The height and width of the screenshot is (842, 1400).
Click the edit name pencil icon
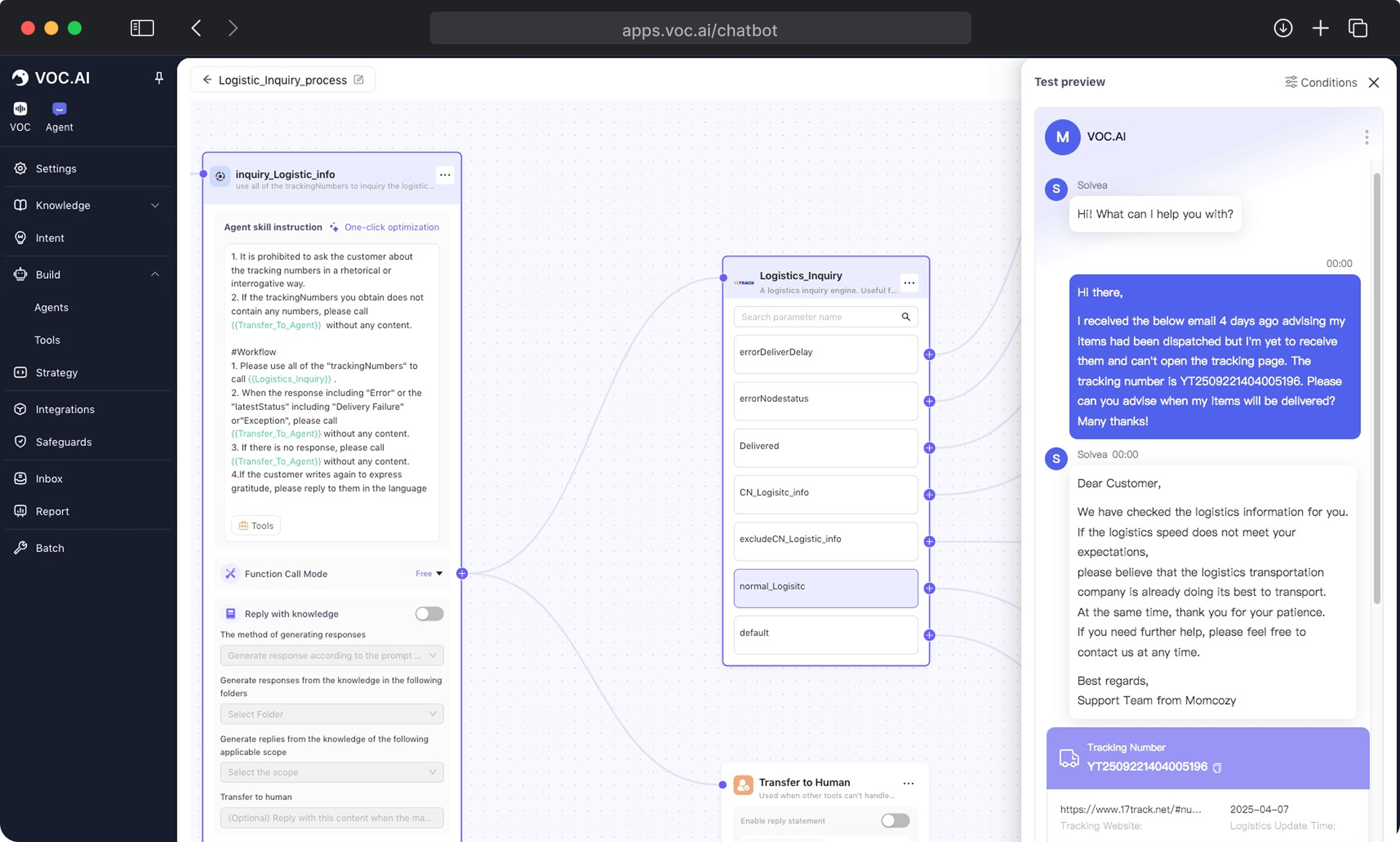click(359, 80)
